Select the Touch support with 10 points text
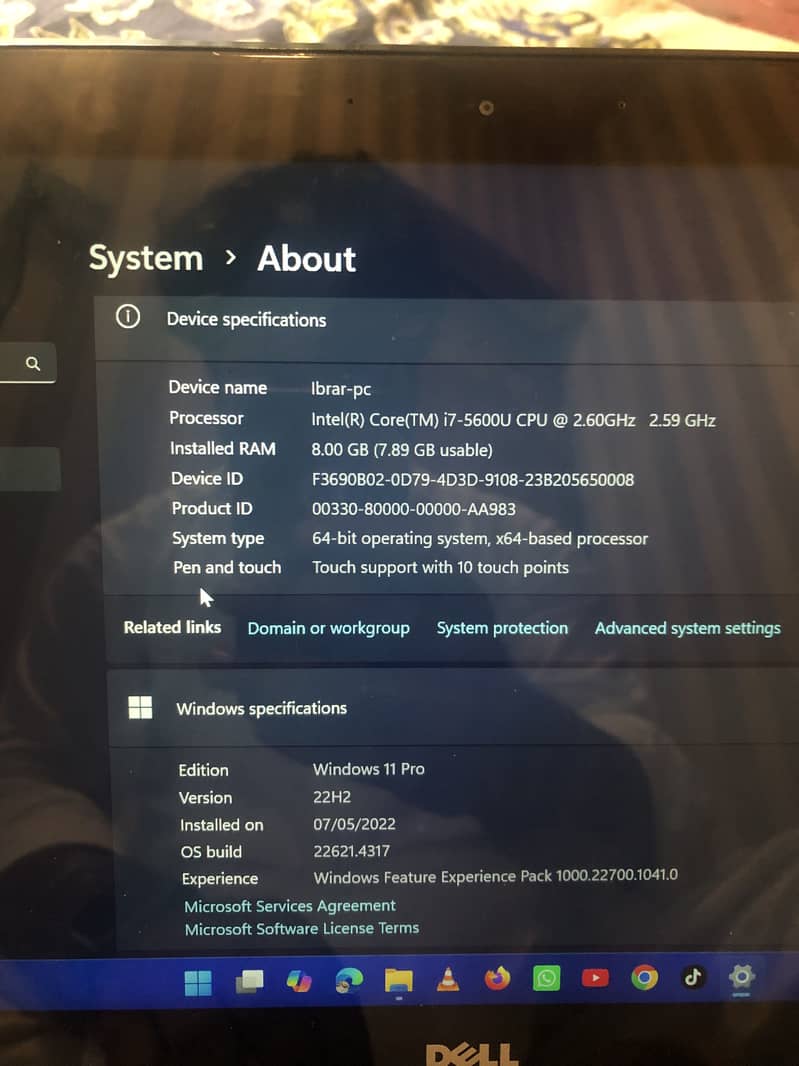 [440, 568]
